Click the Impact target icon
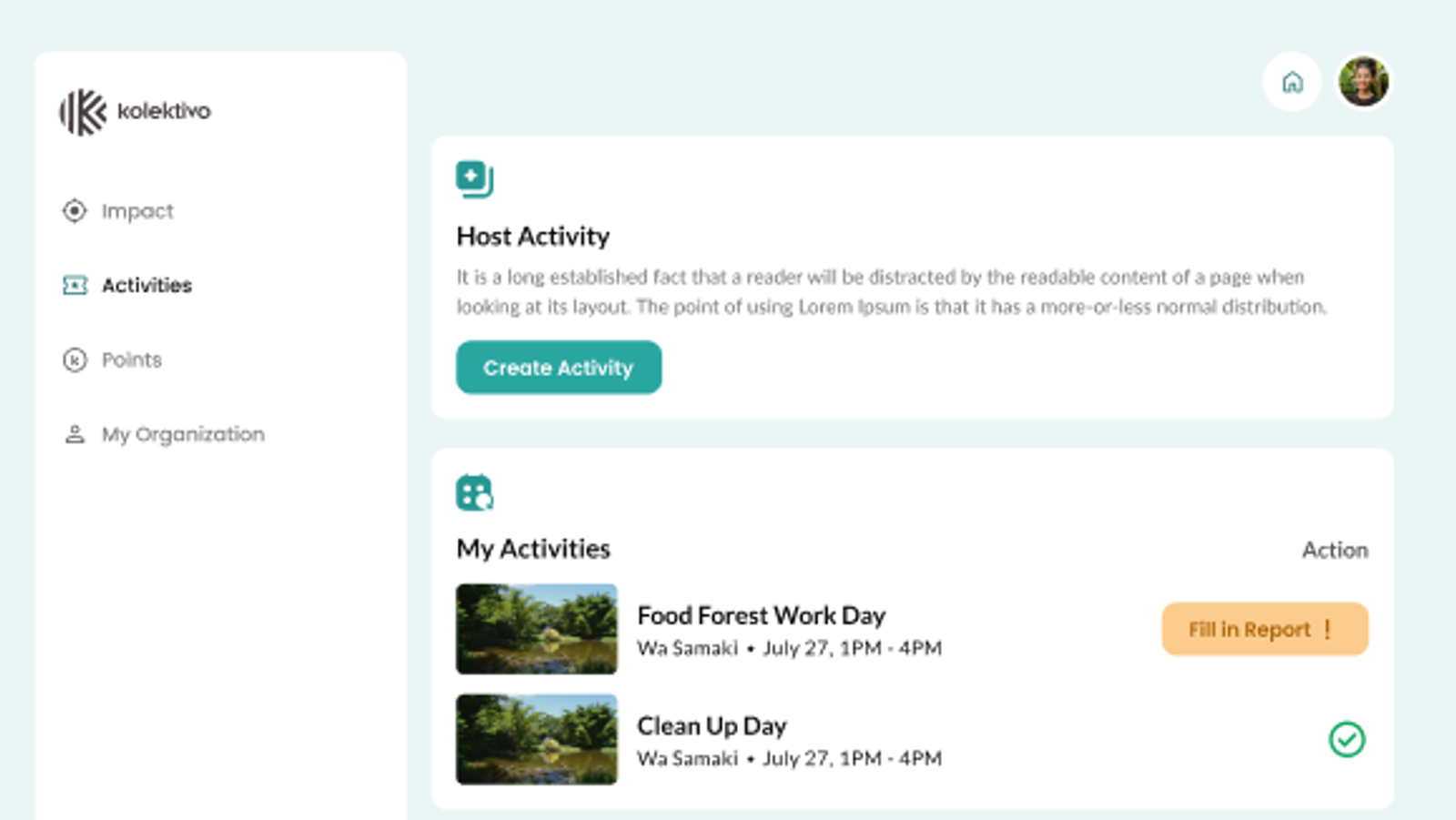 pyautogui.click(x=75, y=211)
